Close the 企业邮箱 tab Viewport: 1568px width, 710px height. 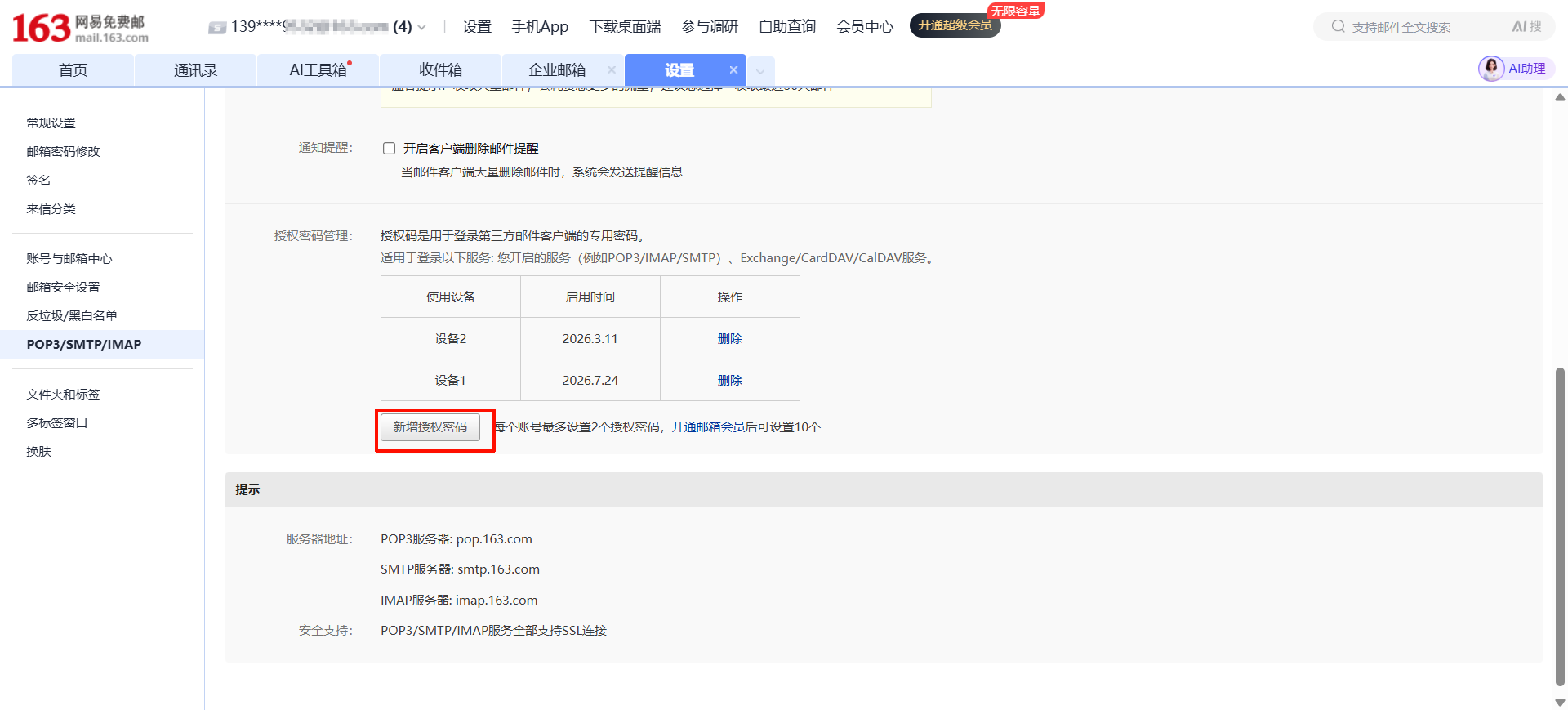(611, 70)
